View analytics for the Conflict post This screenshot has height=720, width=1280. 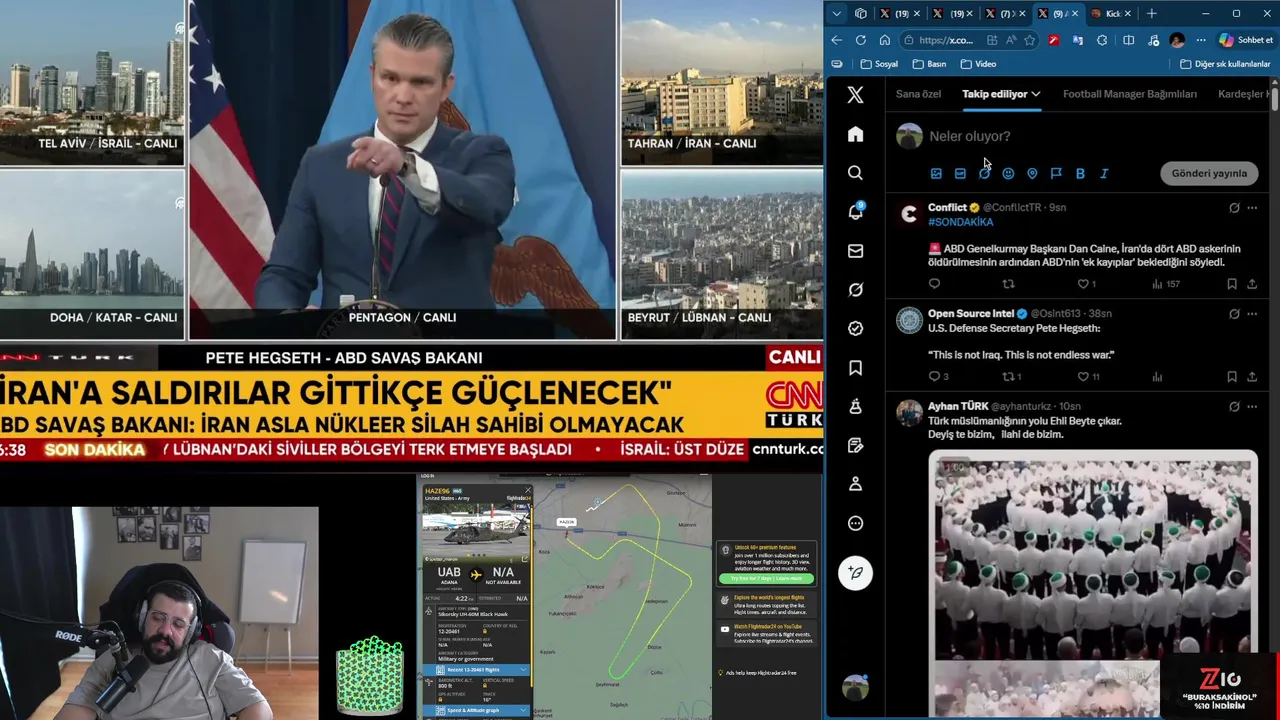point(1166,284)
